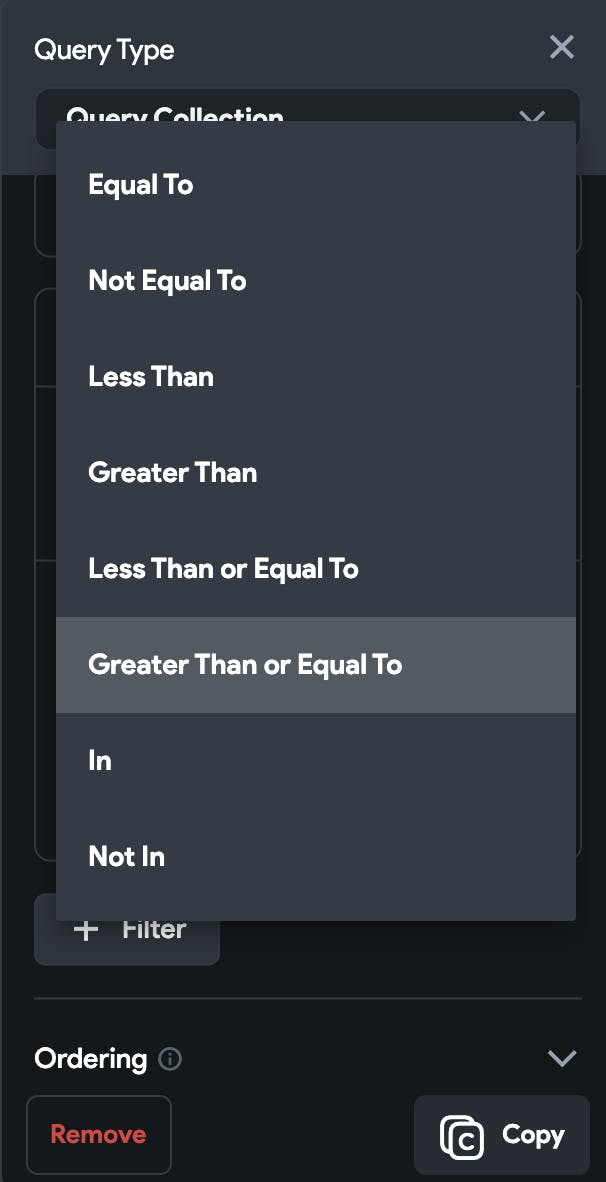This screenshot has width=606, height=1182.
Task: Click the Copy button label
Action: pyautogui.click(x=533, y=1135)
